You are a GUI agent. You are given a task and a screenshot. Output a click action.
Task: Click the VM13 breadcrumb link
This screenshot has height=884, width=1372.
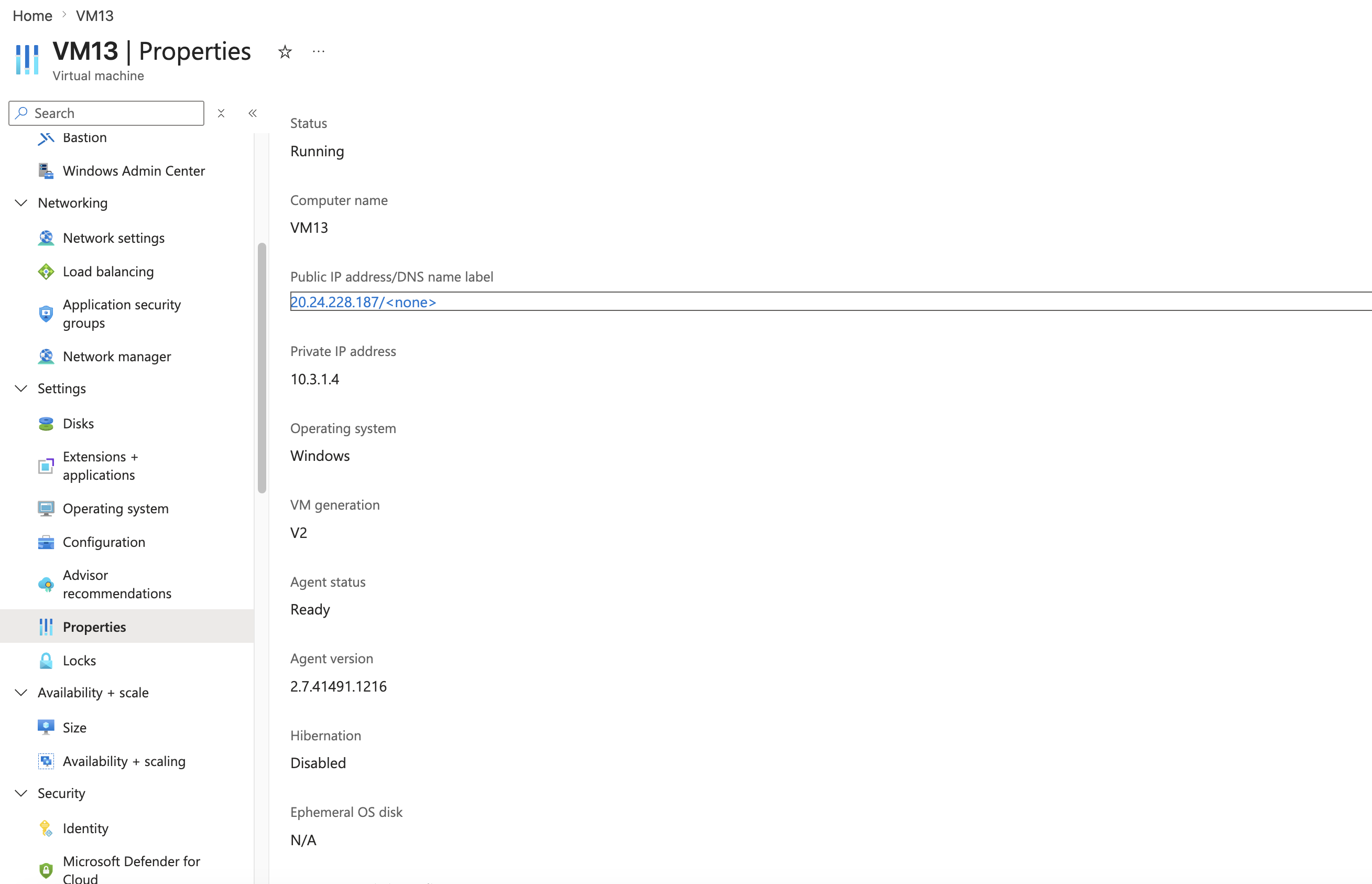click(95, 16)
